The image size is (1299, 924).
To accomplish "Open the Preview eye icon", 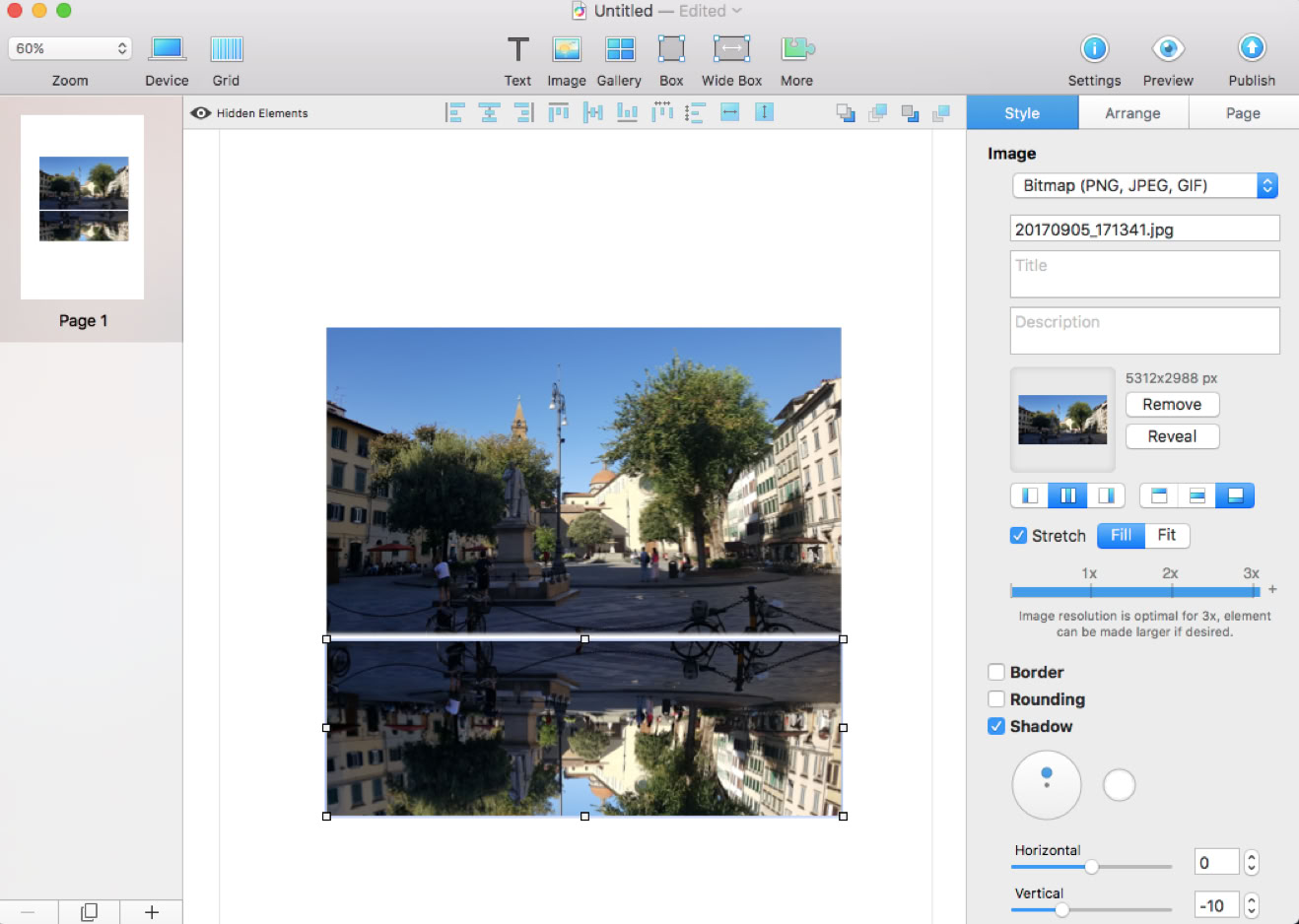I will [1168, 48].
